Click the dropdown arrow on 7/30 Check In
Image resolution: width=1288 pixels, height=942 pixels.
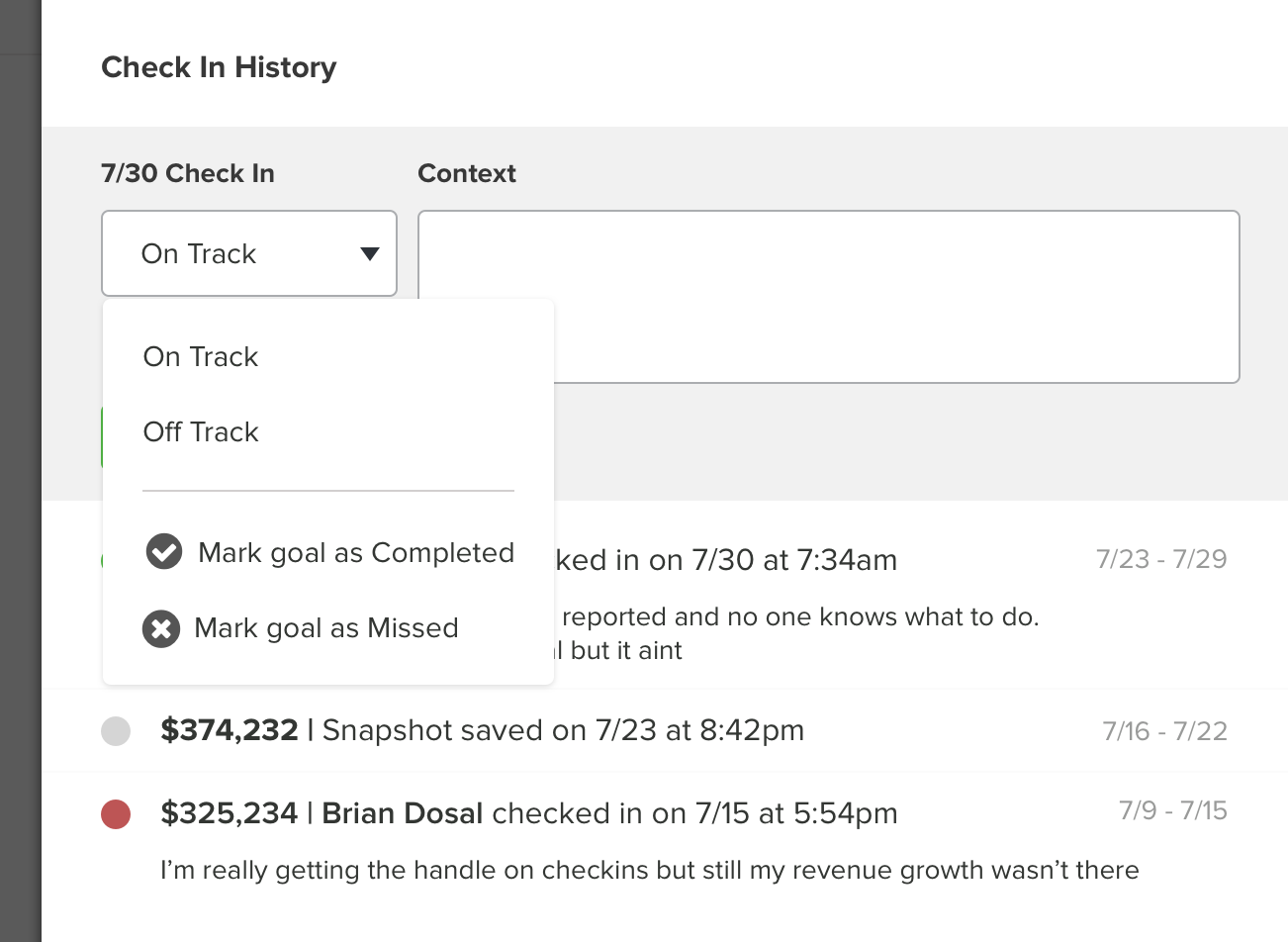coord(370,254)
